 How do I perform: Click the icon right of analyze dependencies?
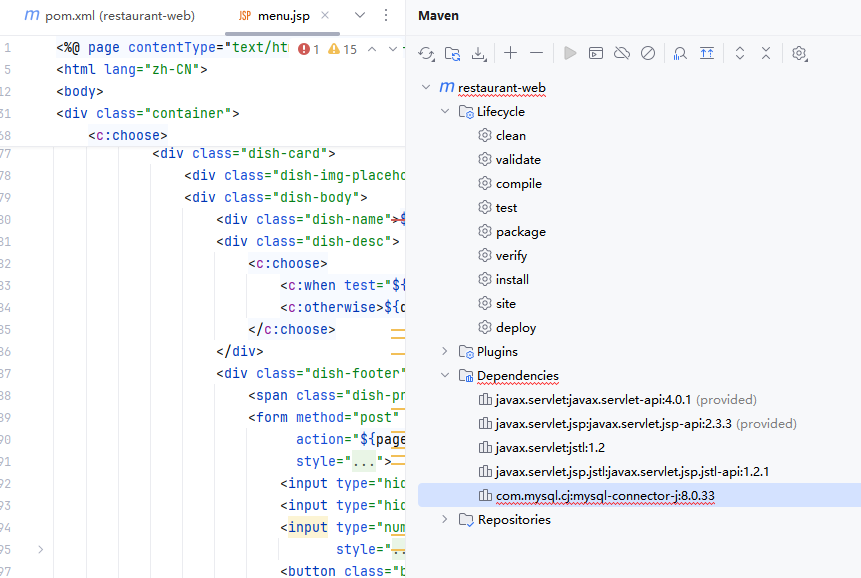point(707,53)
